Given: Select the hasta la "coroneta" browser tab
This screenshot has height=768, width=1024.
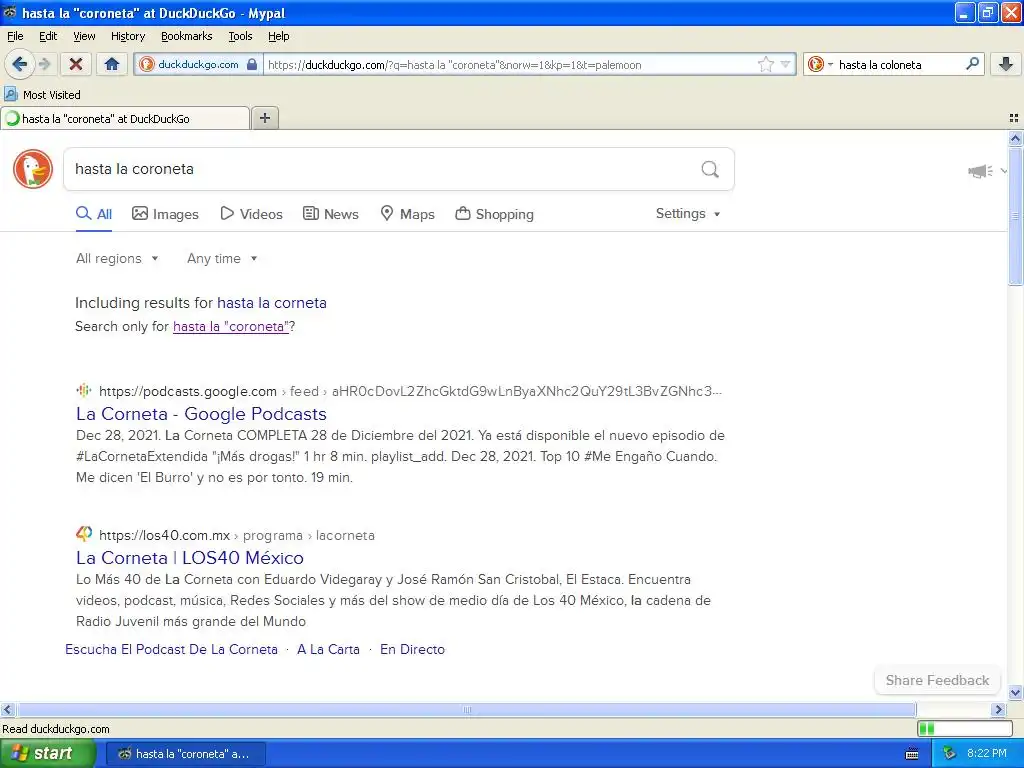Looking at the screenshot, I should 125,119.
